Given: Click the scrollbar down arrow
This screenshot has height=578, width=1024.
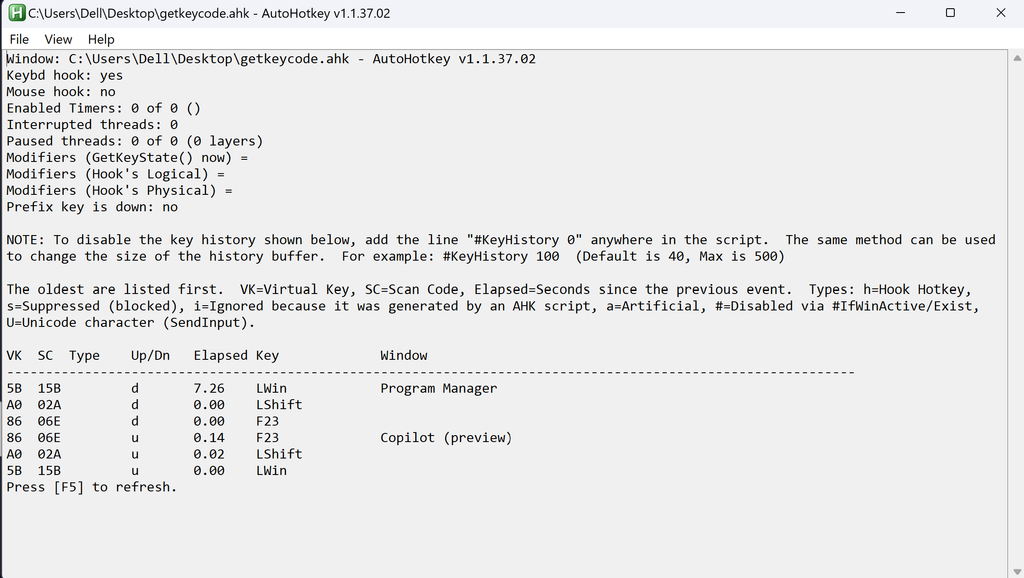Looking at the screenshot, I should tap(1015, 569).
